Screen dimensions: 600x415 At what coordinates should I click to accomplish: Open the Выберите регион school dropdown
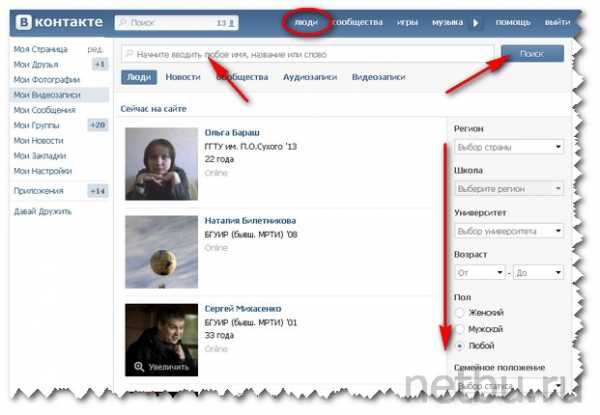(x=509, y=189)
